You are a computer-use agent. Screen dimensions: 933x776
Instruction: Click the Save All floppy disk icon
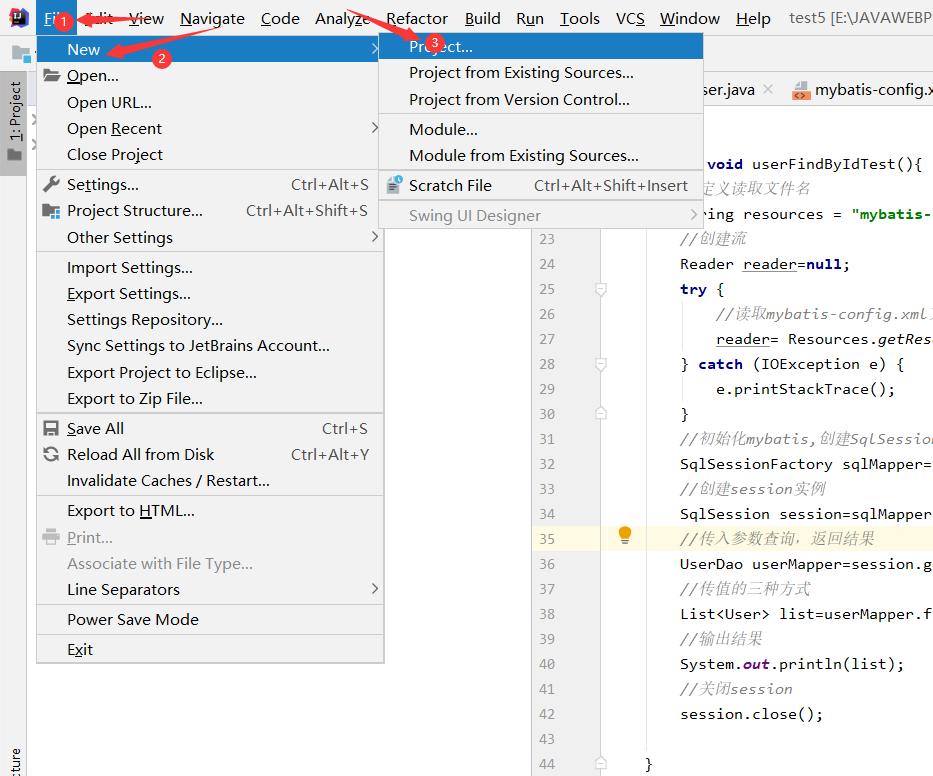coord(51,428)
